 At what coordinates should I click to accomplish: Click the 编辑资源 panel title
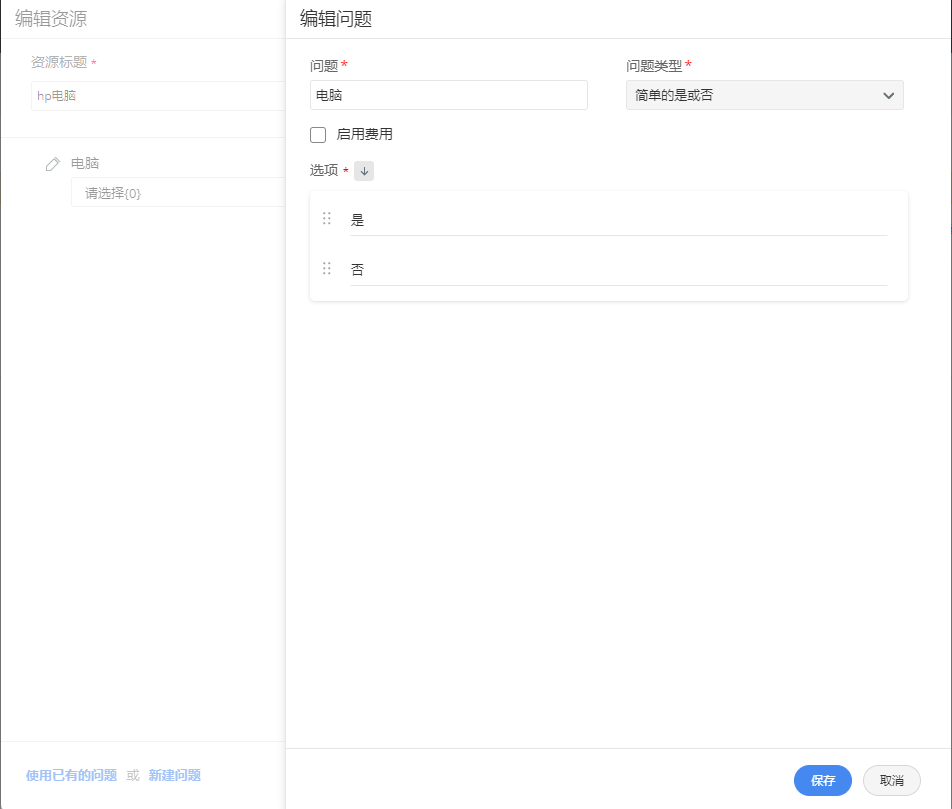click(51, 19)
